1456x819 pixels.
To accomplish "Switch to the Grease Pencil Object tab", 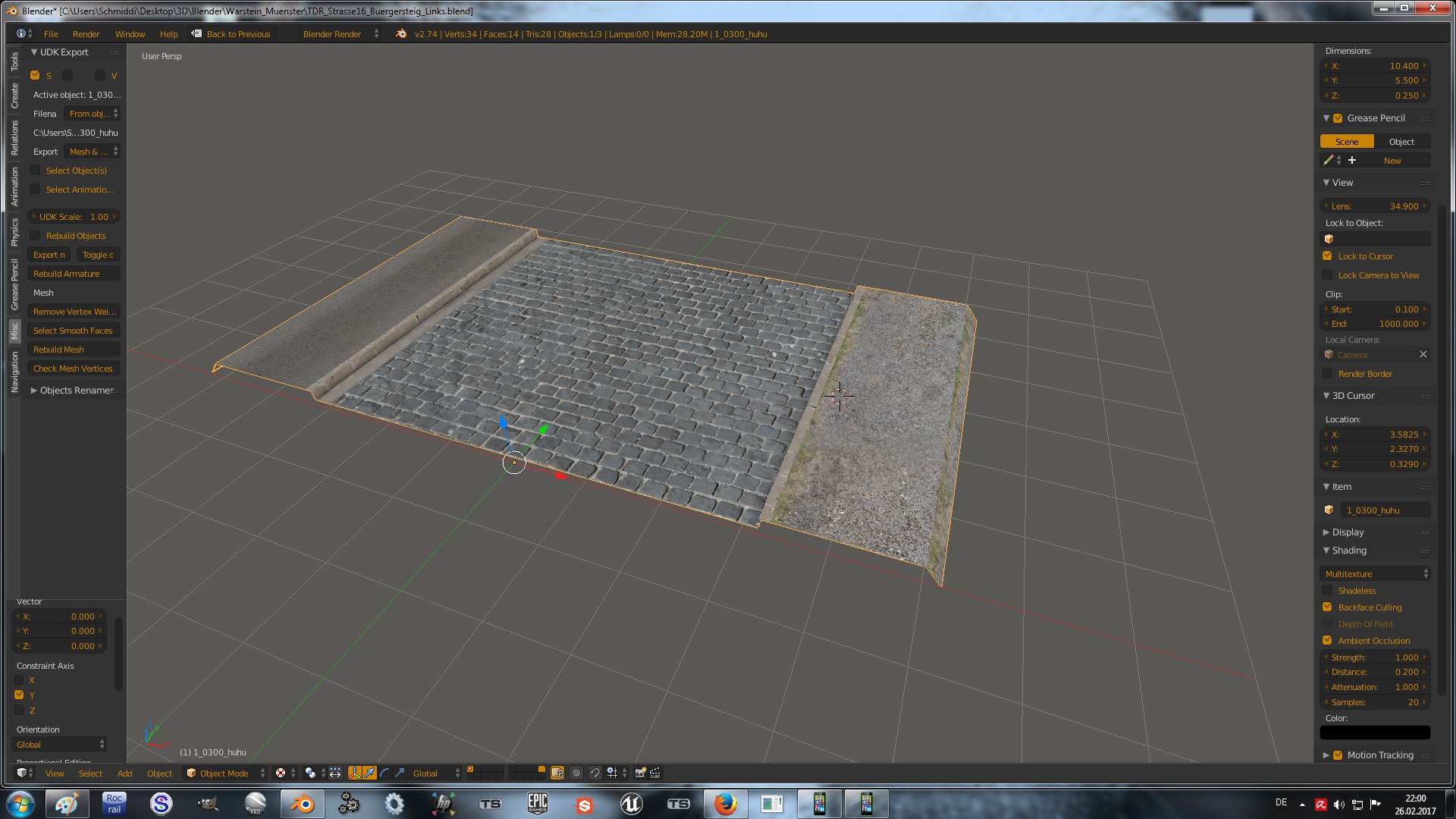I will [x=1401, y=142].
